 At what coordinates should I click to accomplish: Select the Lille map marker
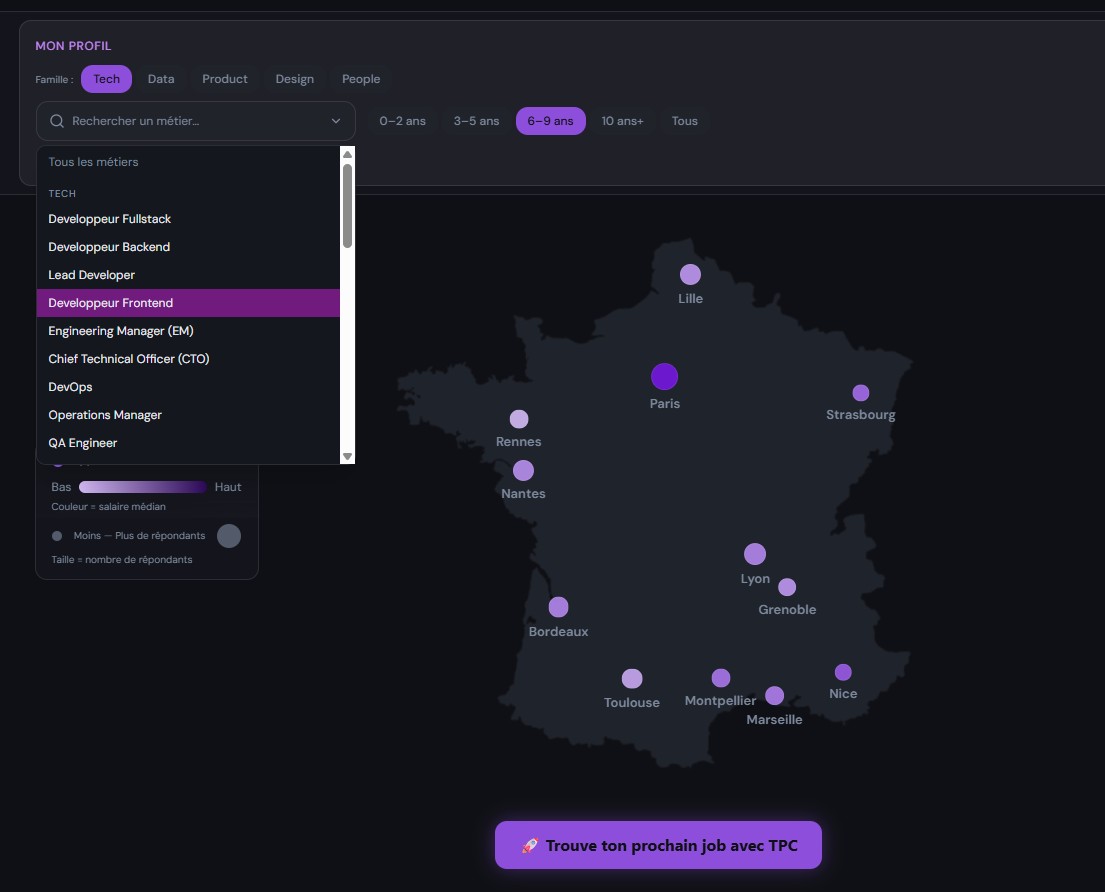(x=690, y=274)
